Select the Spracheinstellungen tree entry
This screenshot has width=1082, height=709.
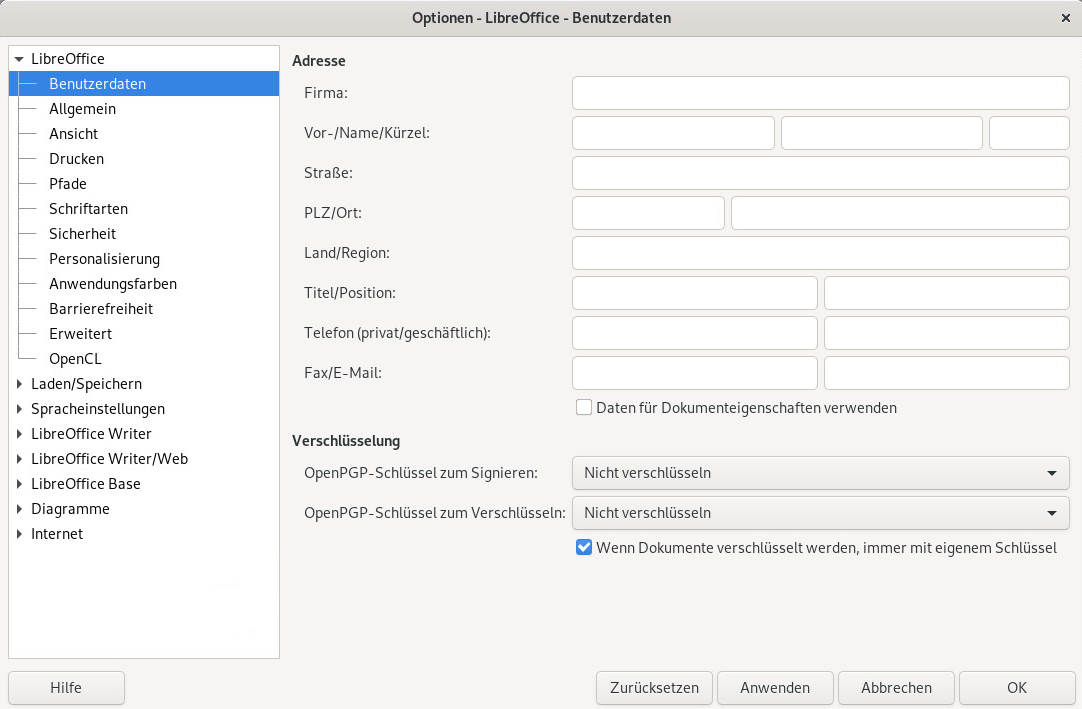(98, 409)
